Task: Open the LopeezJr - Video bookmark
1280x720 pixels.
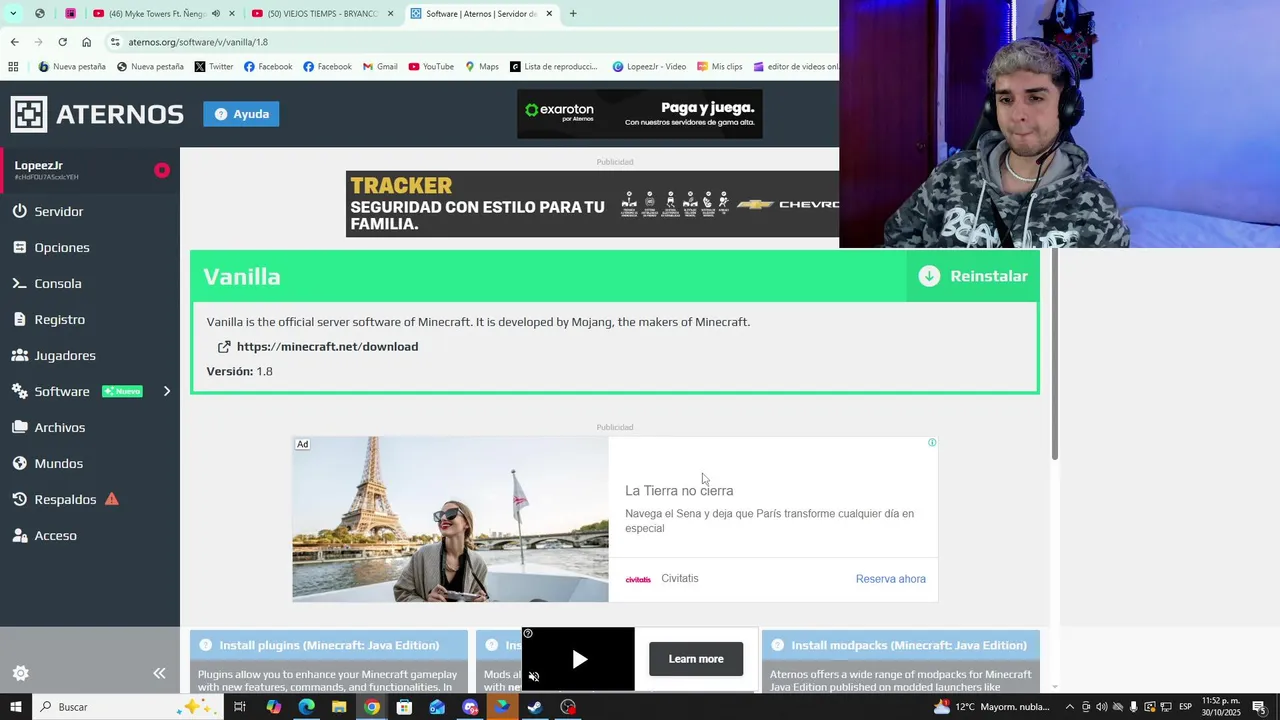Action: tap(649, 67)
